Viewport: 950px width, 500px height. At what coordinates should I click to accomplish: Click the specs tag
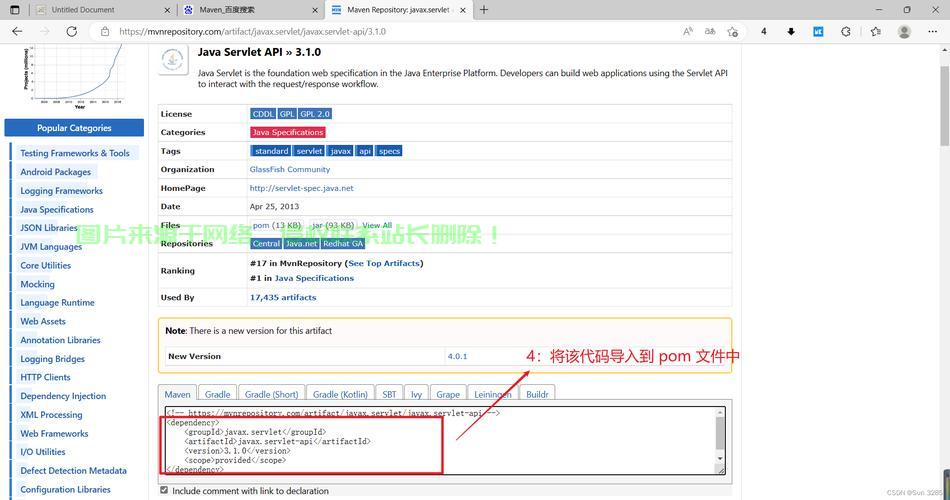[x=389, y=151]
